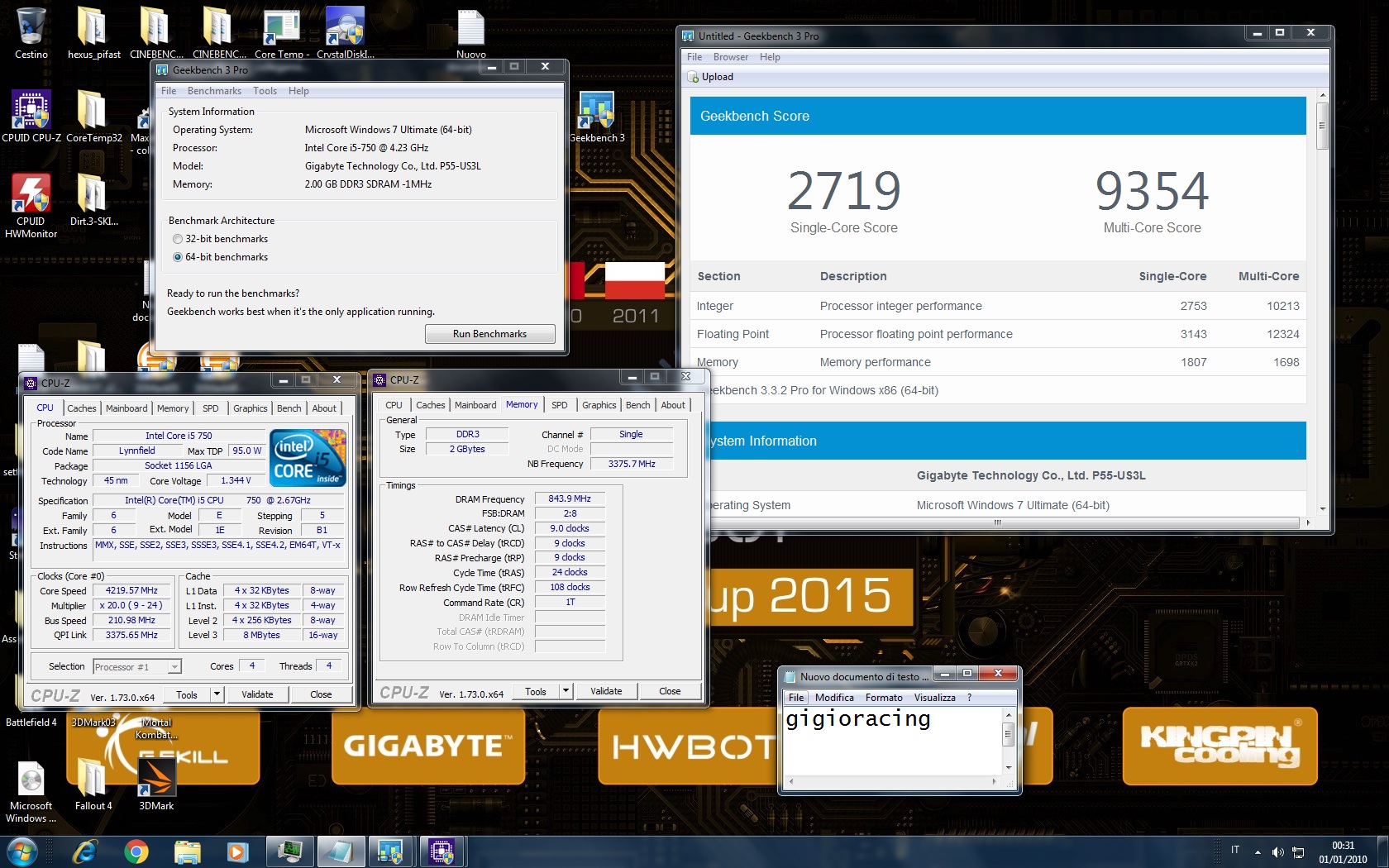Open Bench tab in left CPU-Z window
1389x868 pixels.
(289, 408)
